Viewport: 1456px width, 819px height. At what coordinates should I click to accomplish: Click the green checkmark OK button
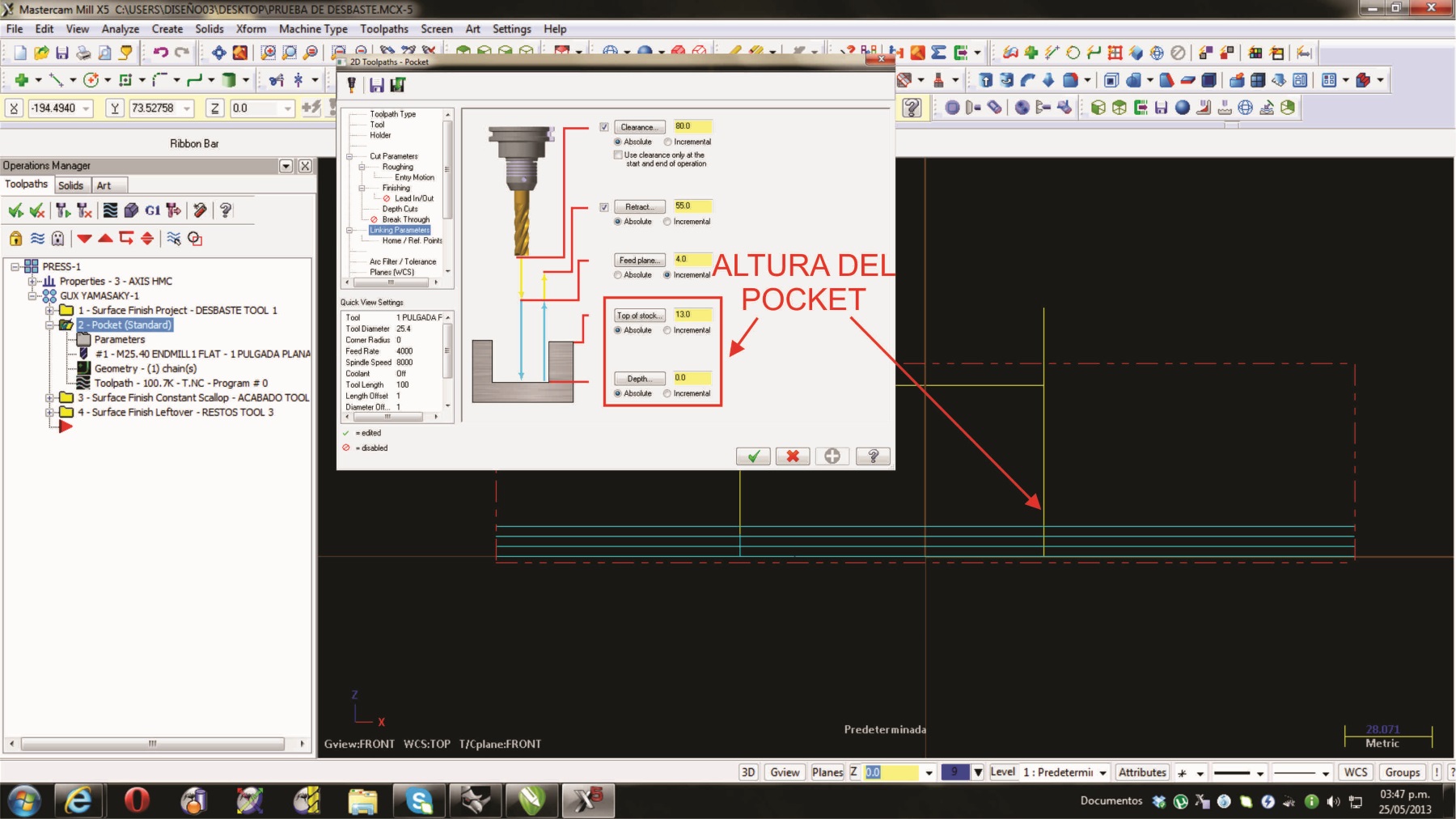(753, 456)
